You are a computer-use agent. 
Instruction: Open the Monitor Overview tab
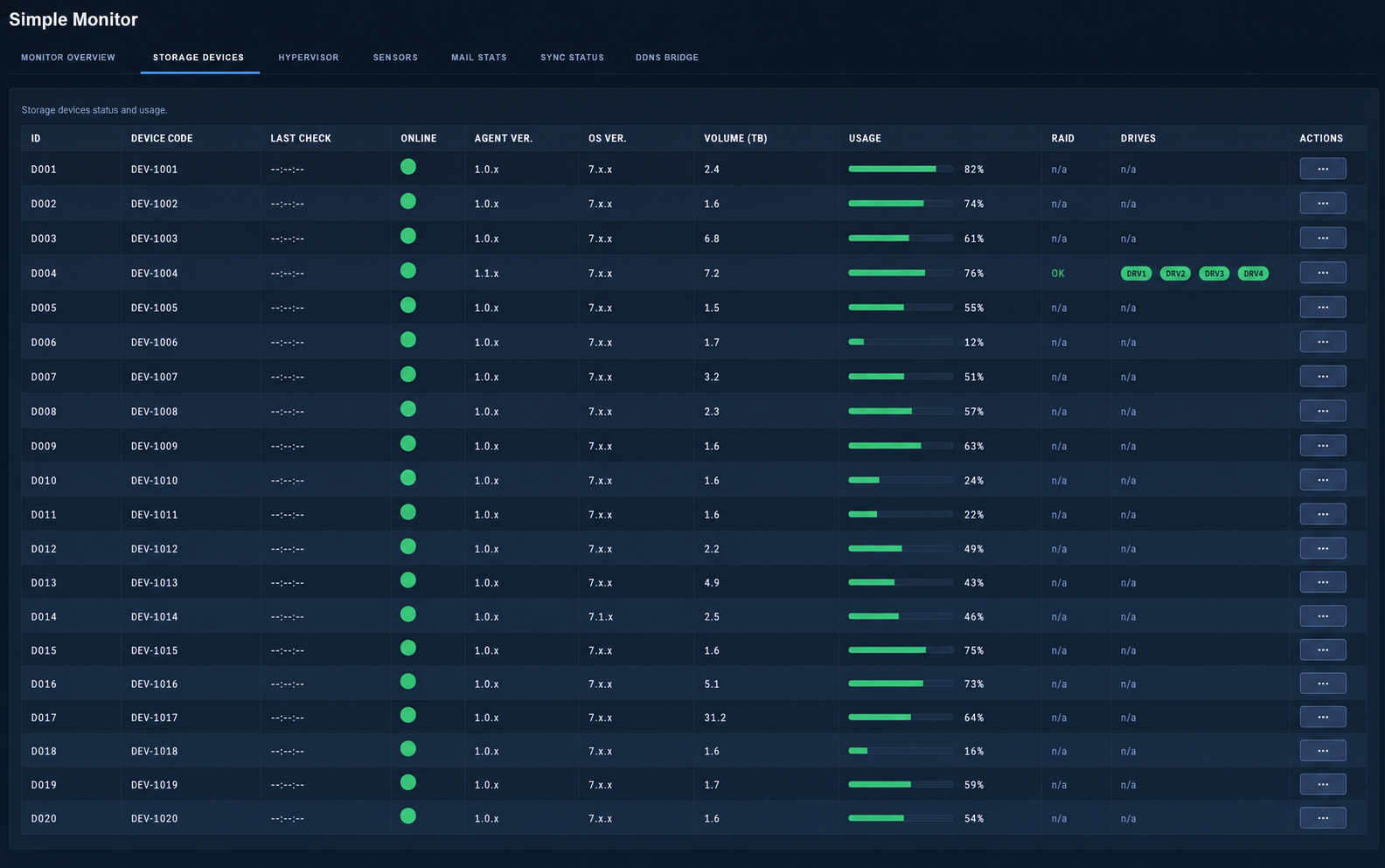pos(68,58)
